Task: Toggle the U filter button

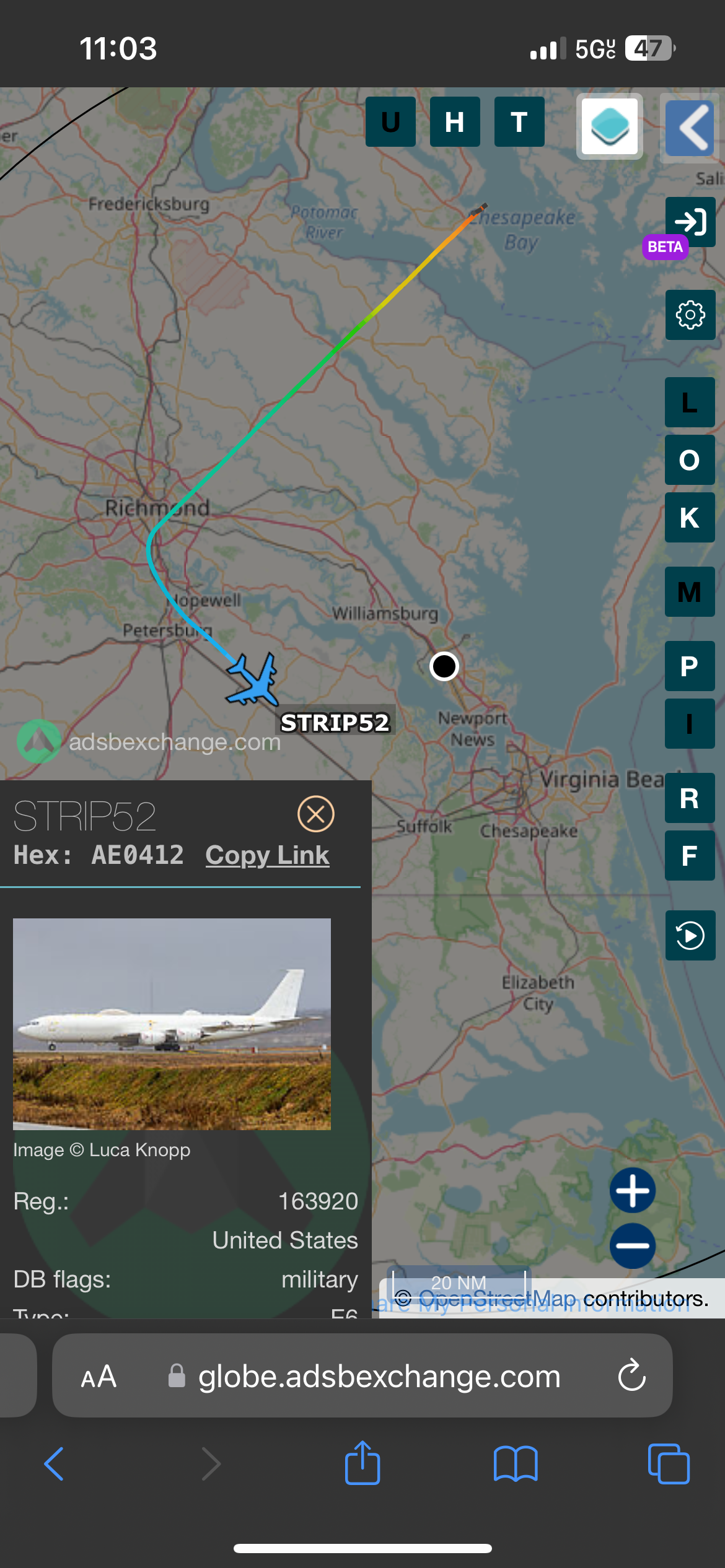Action: (x=390, y=121)
